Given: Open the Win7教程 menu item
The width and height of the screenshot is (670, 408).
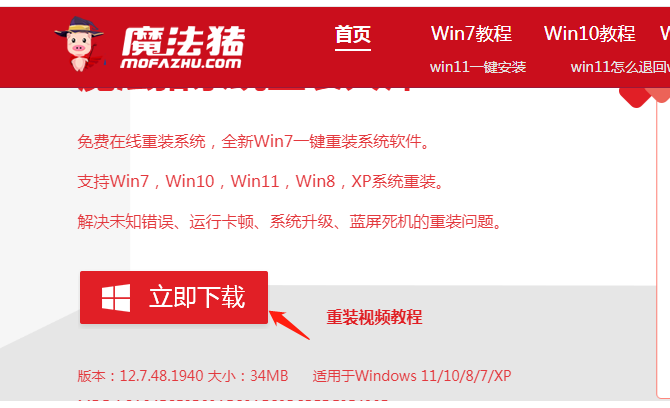Looking at the screenshot, I should point(471,34).
